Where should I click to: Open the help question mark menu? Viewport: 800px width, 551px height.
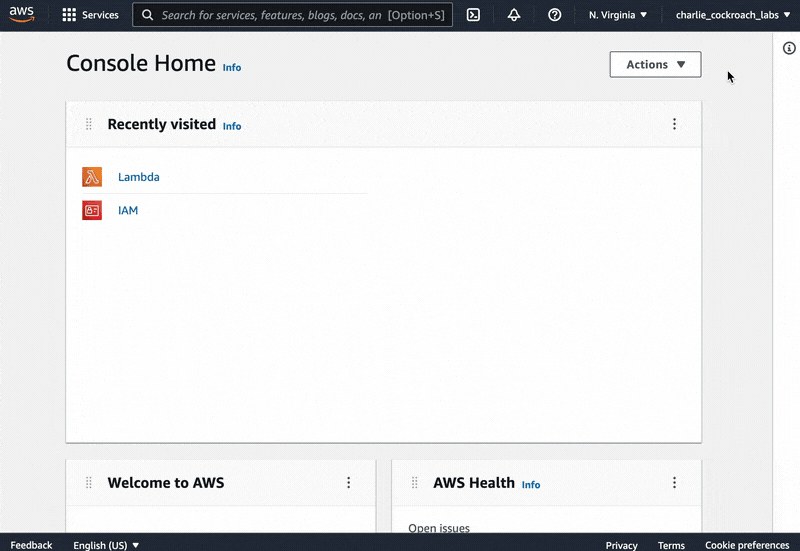(555, 15)
